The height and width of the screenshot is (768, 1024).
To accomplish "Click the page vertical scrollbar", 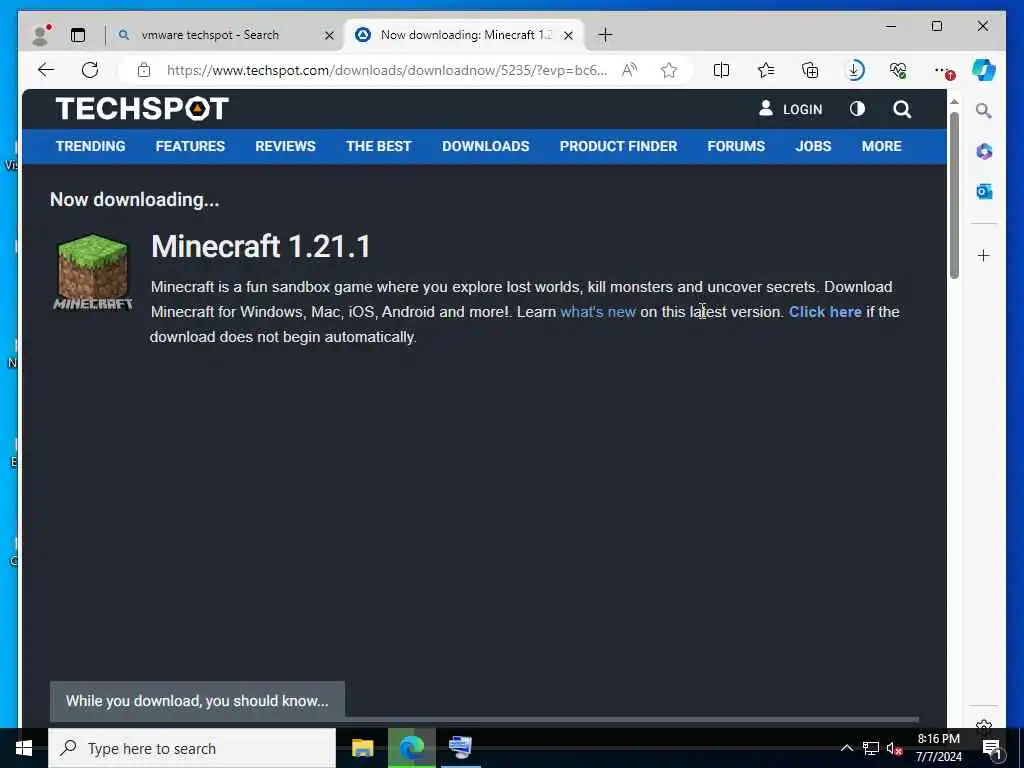I will [x=954, y=196].
